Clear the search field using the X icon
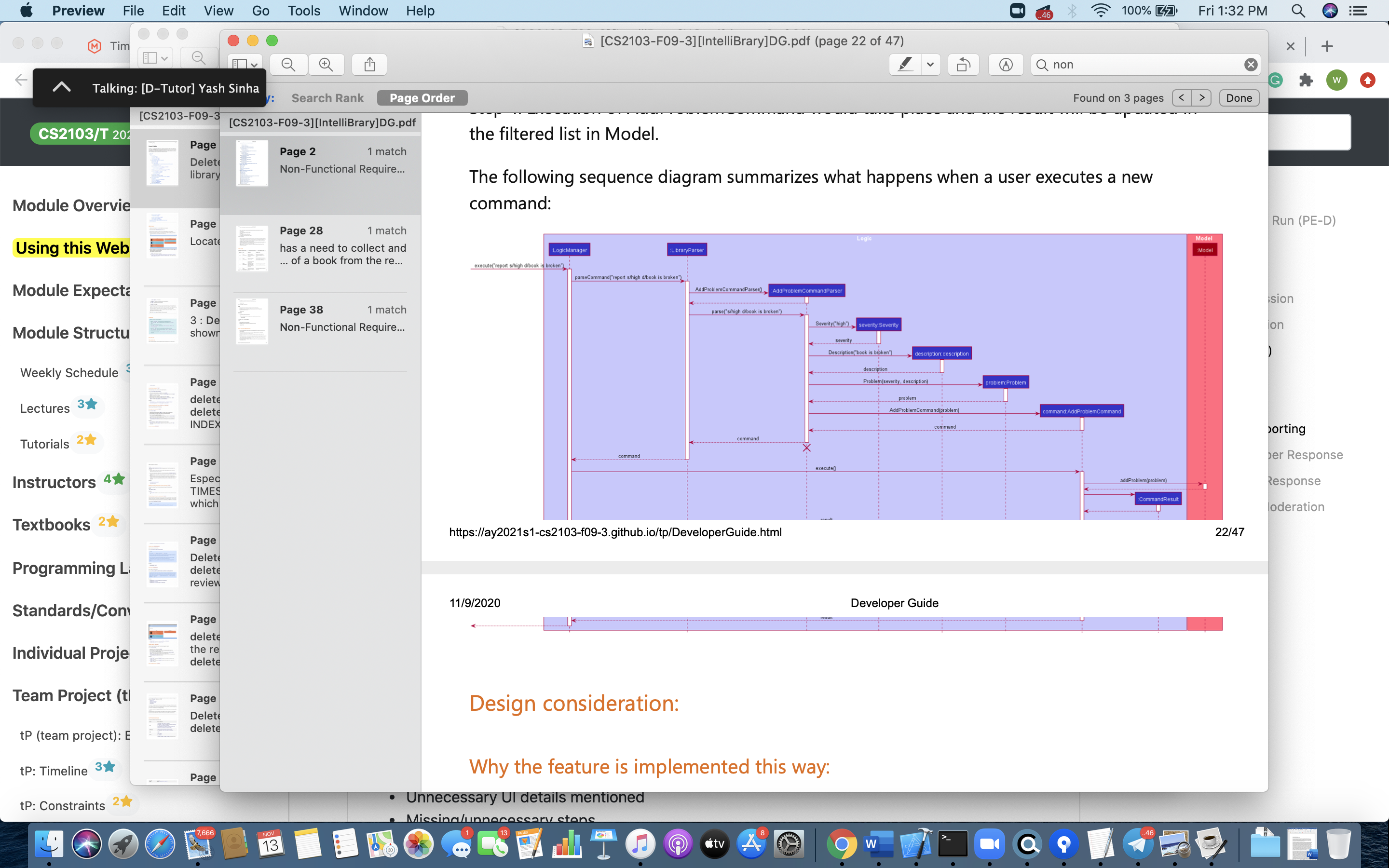This screenshot has width=1389, height=868. (x=1251, y=64)
